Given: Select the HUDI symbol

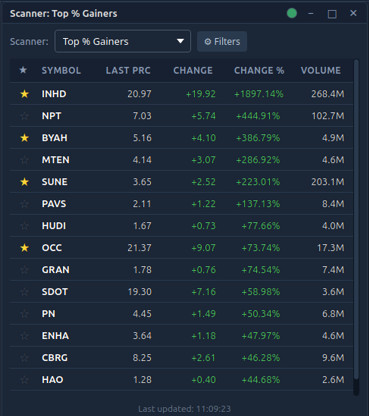Looking at the screenshot, I should 54,226.
